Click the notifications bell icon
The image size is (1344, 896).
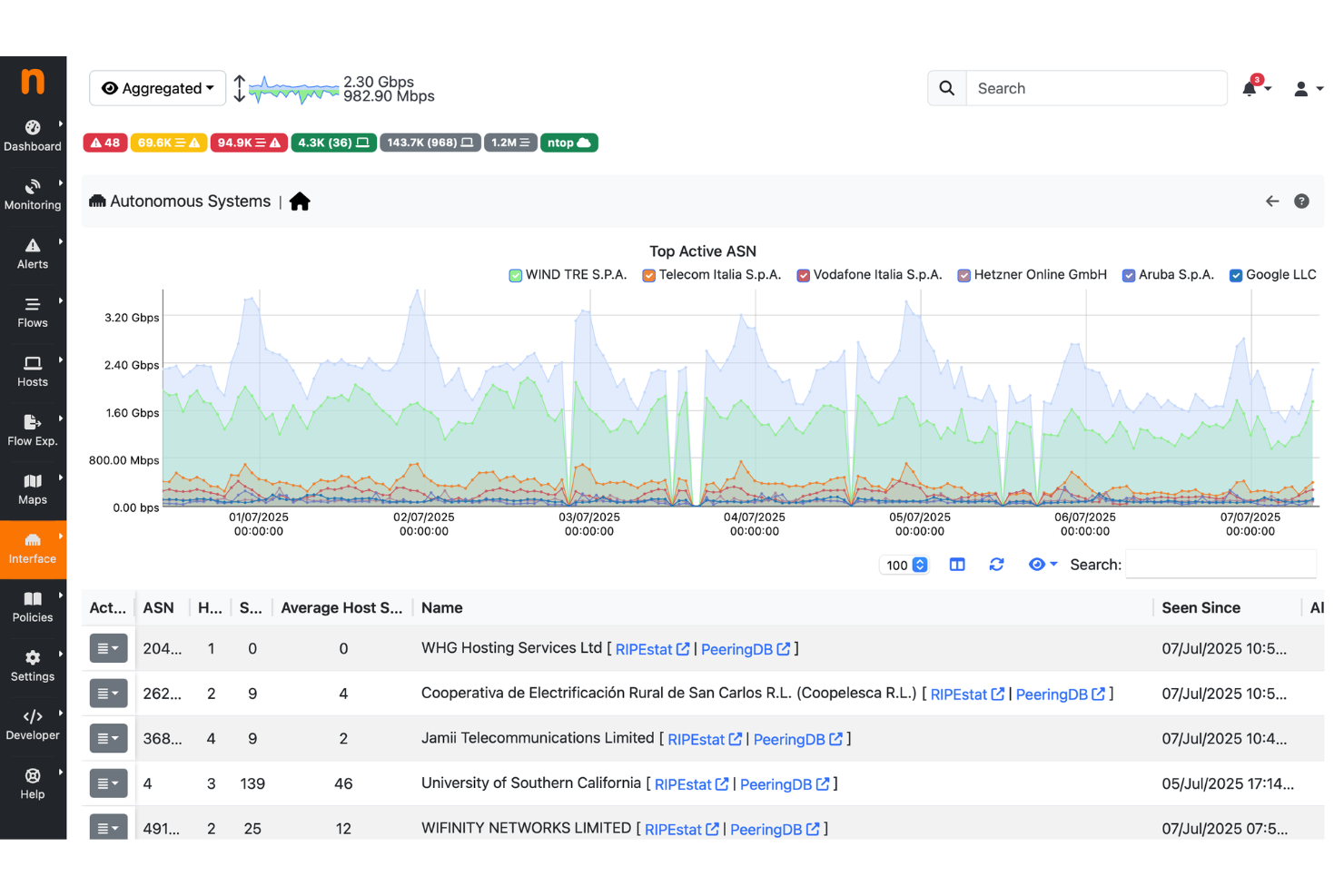tap(1249, 87)
